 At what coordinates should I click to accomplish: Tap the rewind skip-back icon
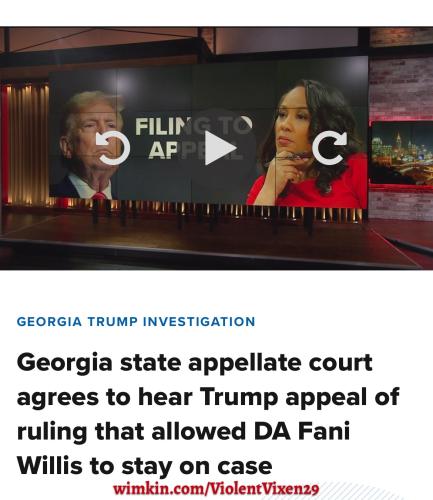(113, 148)
